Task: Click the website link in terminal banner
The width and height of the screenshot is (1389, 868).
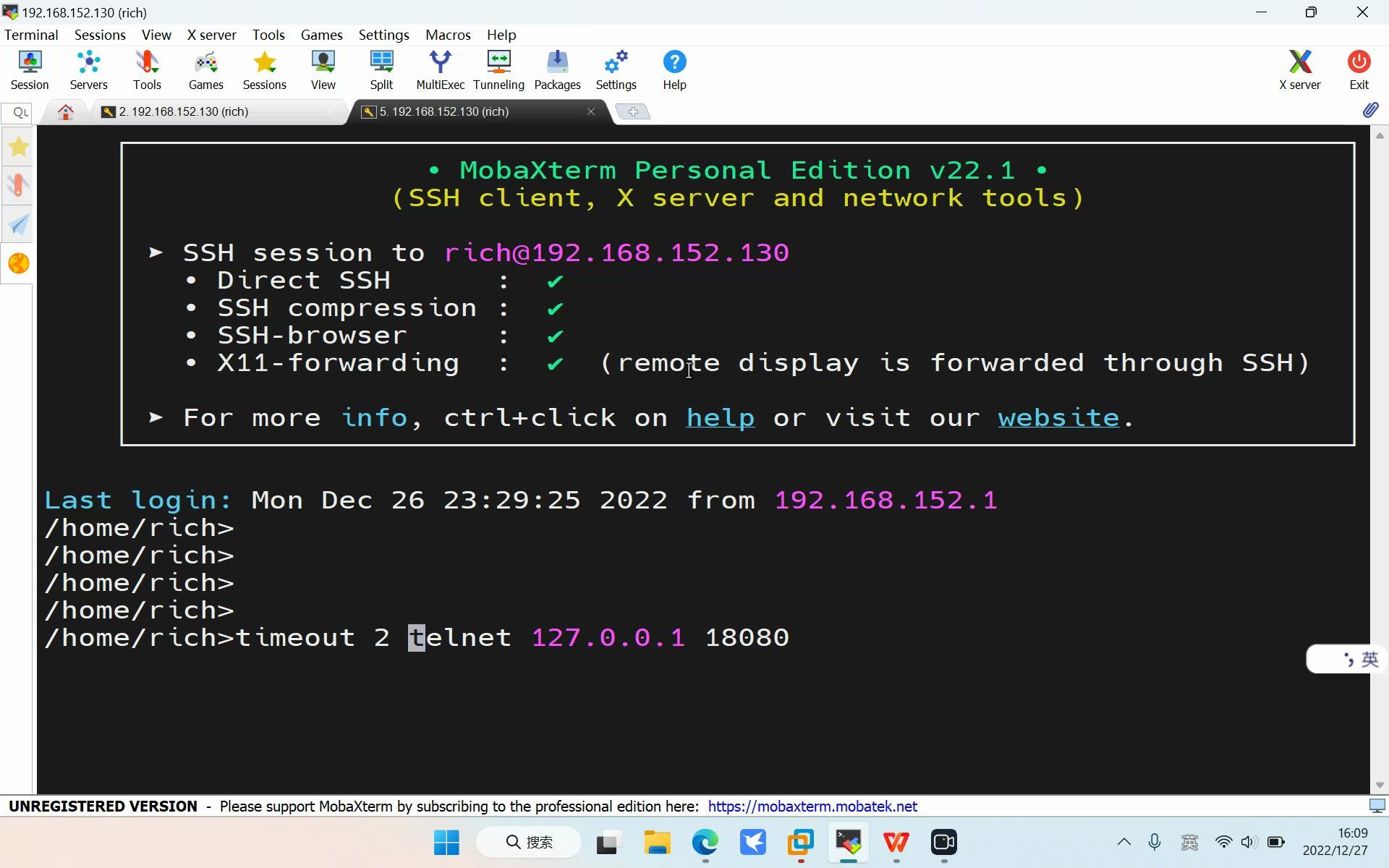Action: coord(1058,418)
